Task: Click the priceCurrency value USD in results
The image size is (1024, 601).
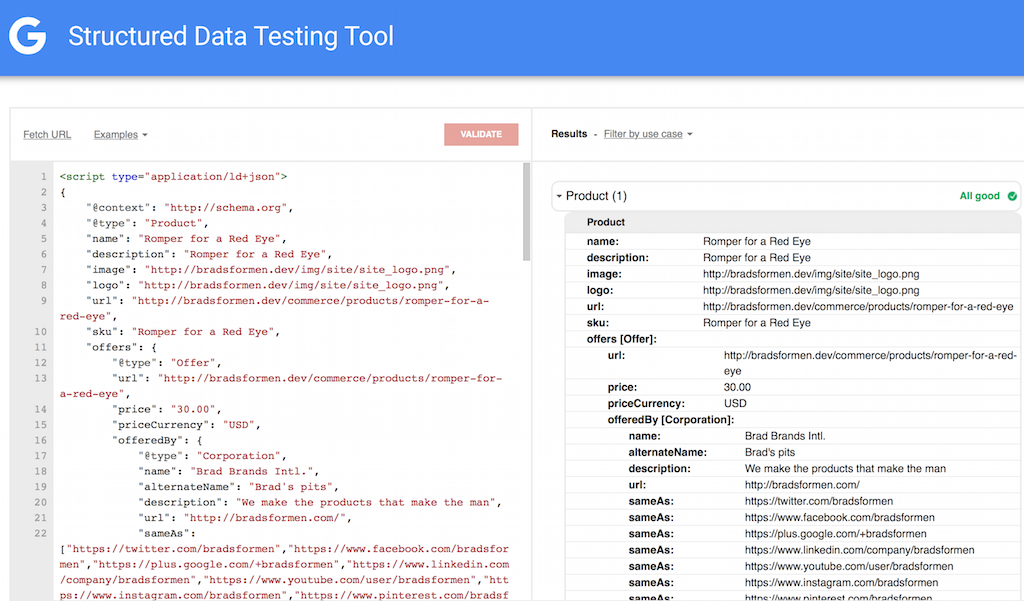Action: pyautogui.click(x=735, y=404)
